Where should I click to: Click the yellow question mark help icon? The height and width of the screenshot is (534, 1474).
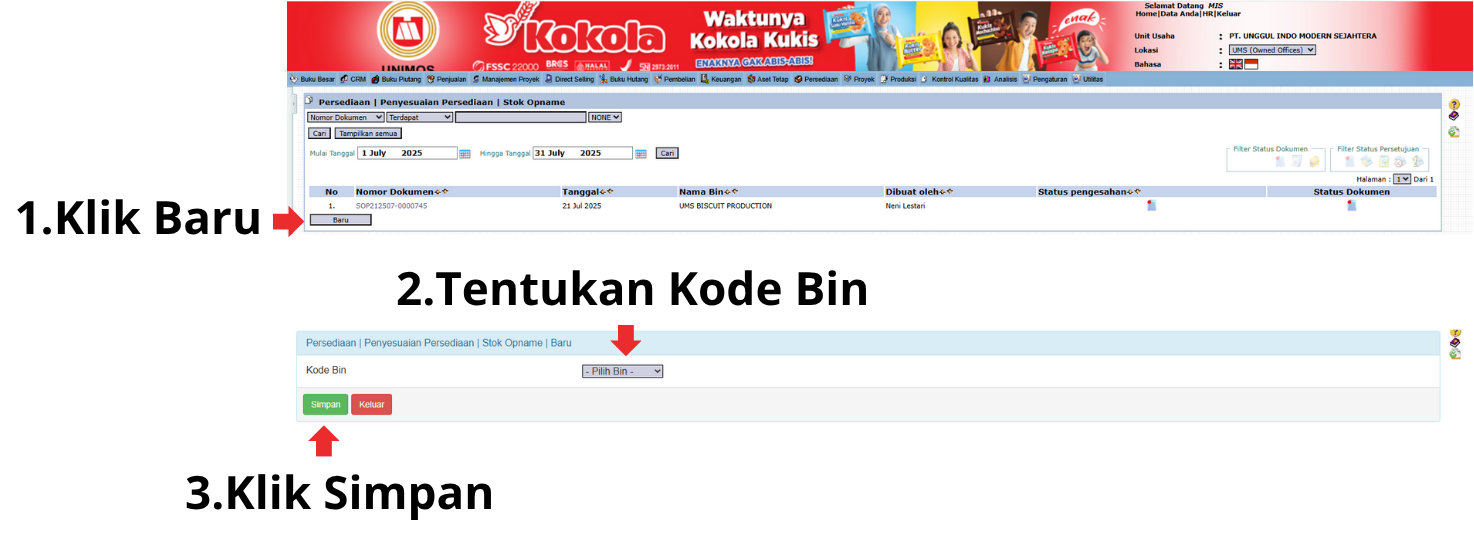[1454, 104]
